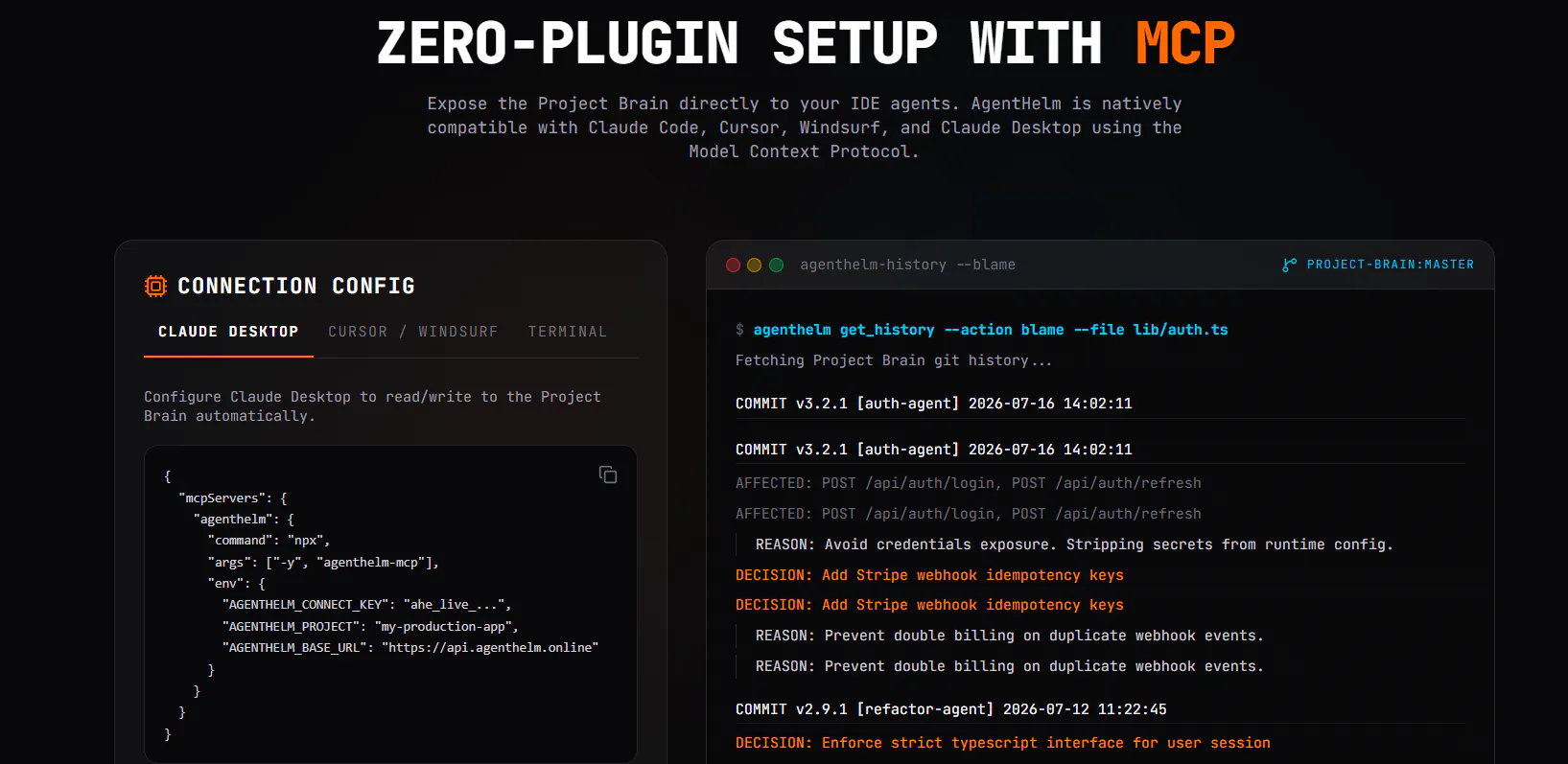Viewport: 1568px width, 764px height.
Task: Click the "mcpServers" line in config
Action: (233, 498)
